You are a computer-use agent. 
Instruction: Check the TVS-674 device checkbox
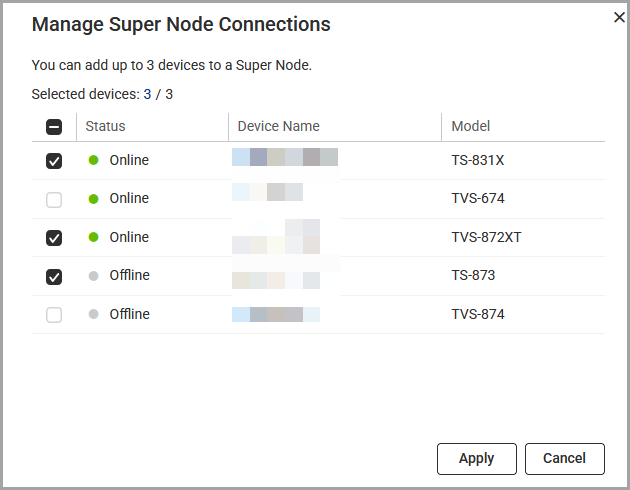click(x=54, y=200)
